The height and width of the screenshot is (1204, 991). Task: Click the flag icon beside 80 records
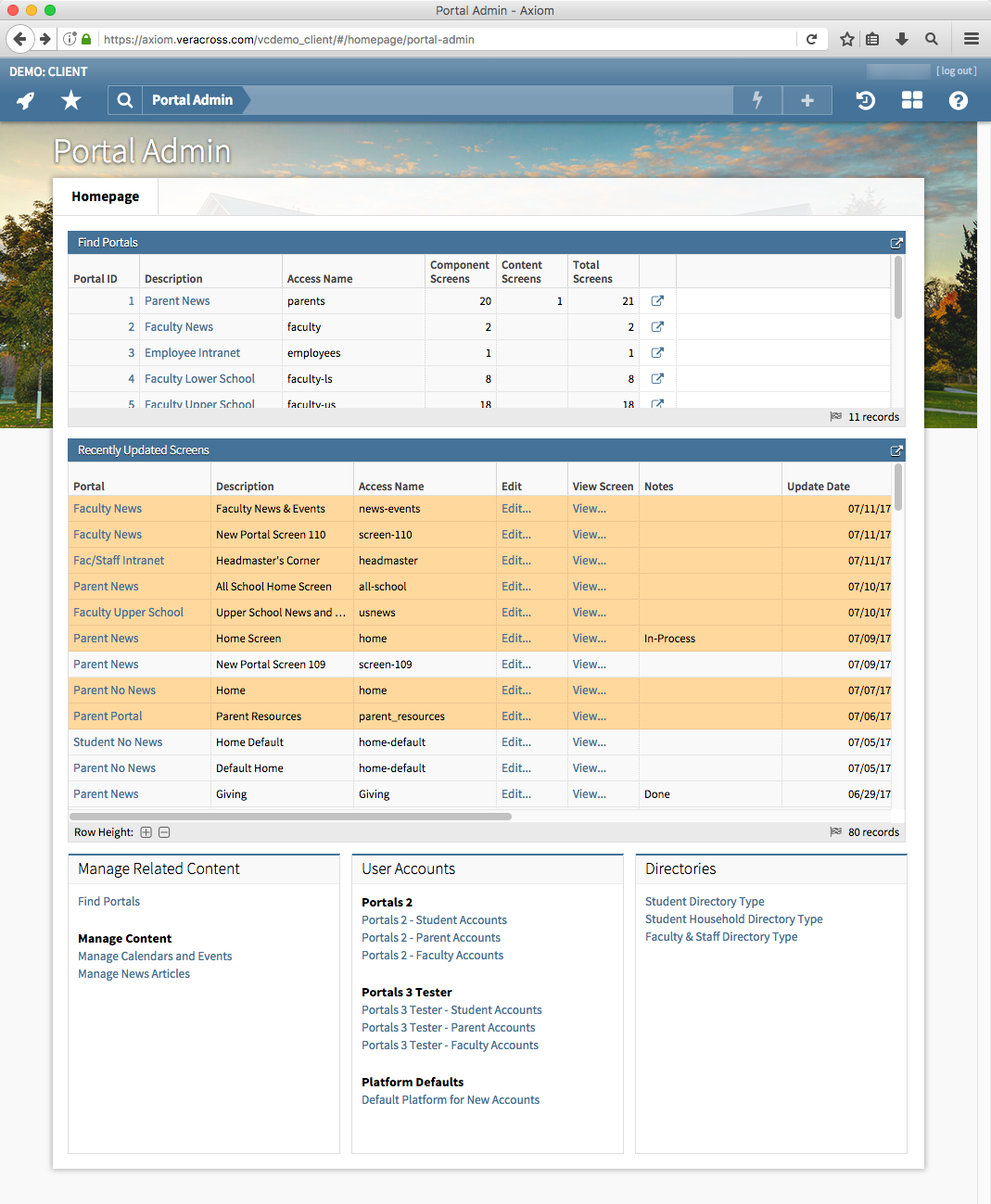tap(835, 831)
